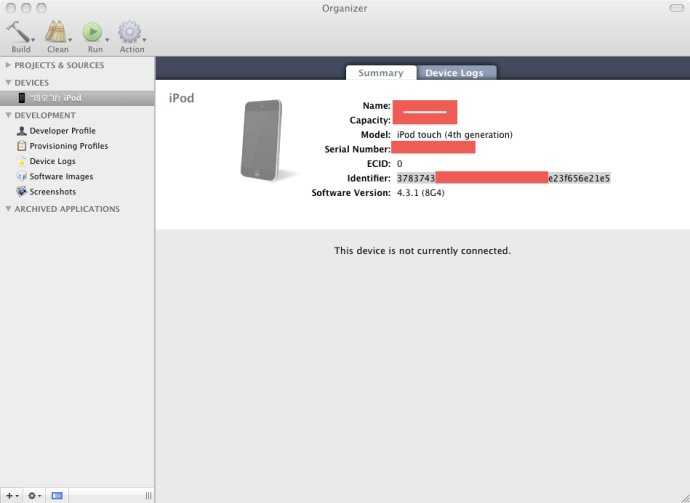Collapse the Development section

point(7,115)
